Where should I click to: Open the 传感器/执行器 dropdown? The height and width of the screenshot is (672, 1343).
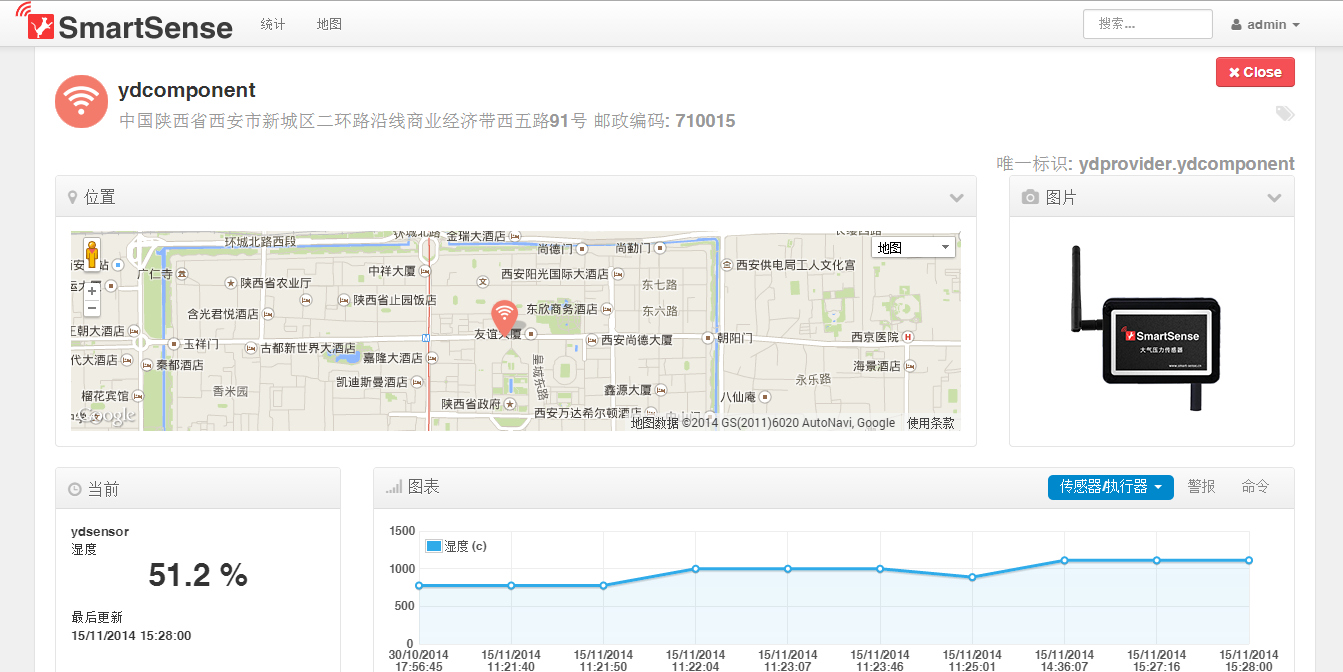point(1110,487)
